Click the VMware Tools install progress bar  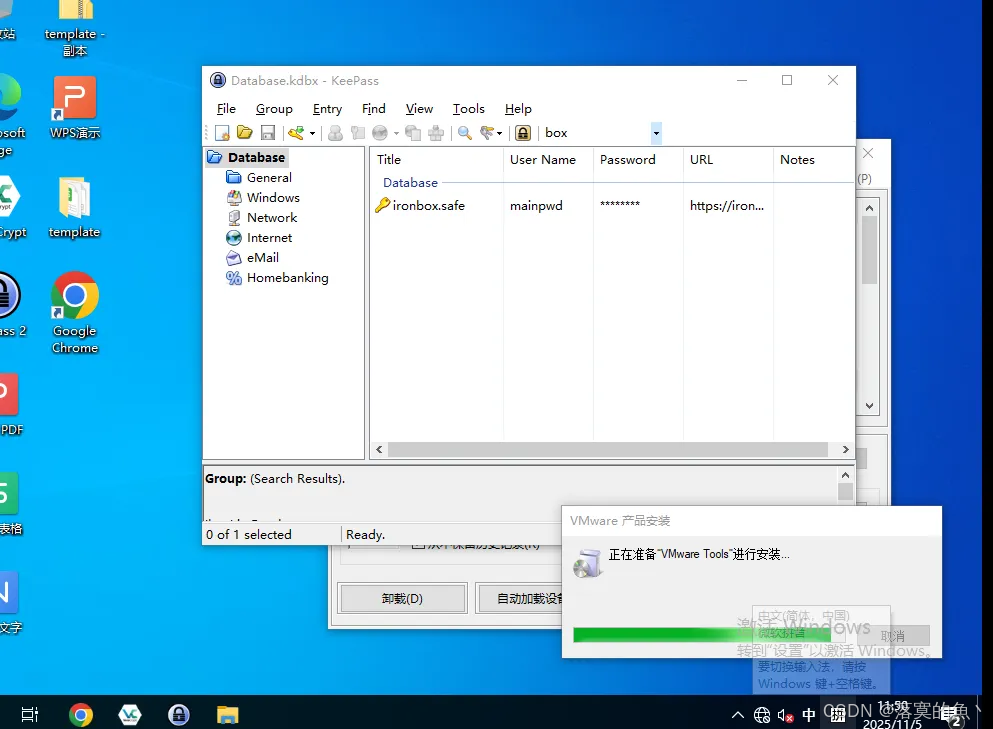coord(709,635)
